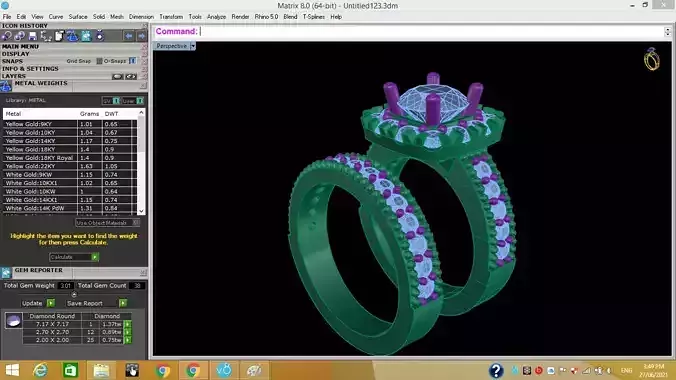
Task: Collapse the gem totals with small up arrow
Action: pos(74,294)
